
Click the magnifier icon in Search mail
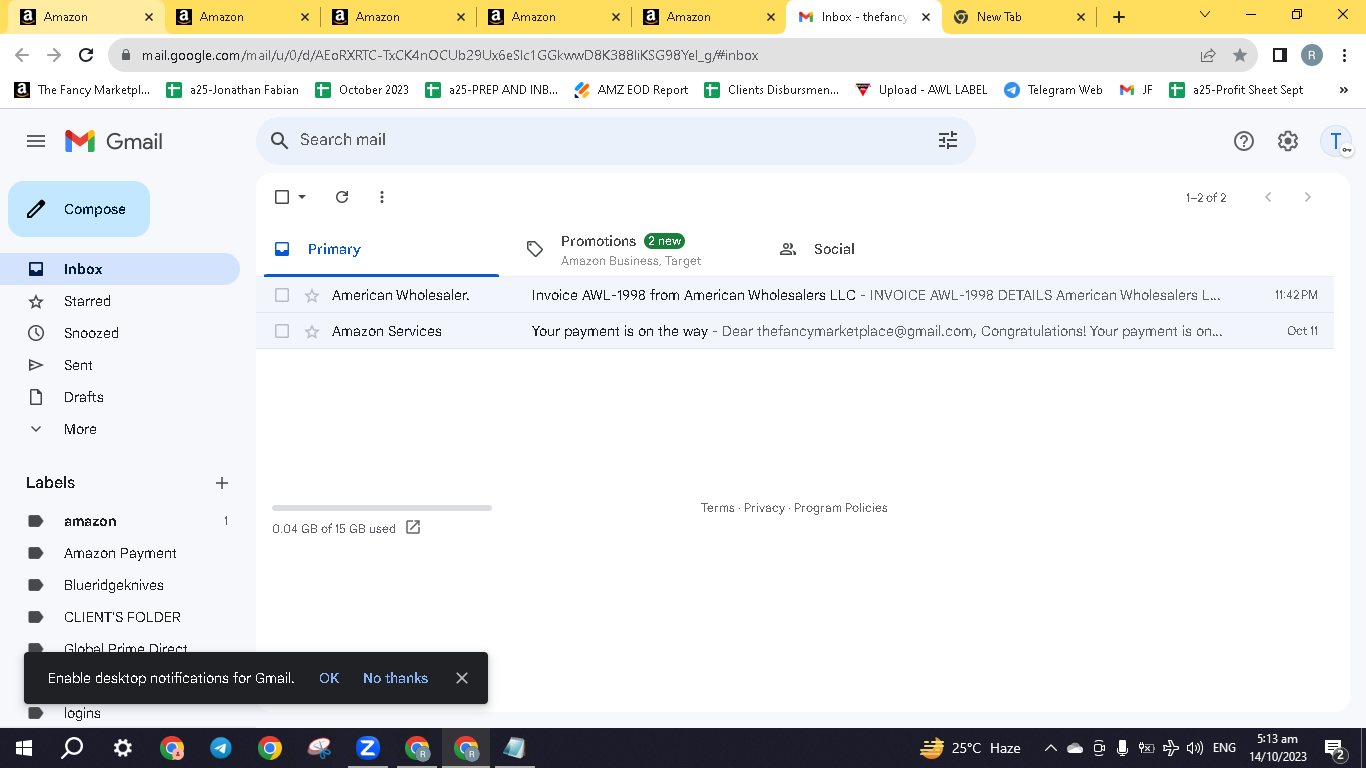click(x=280, y=140)
